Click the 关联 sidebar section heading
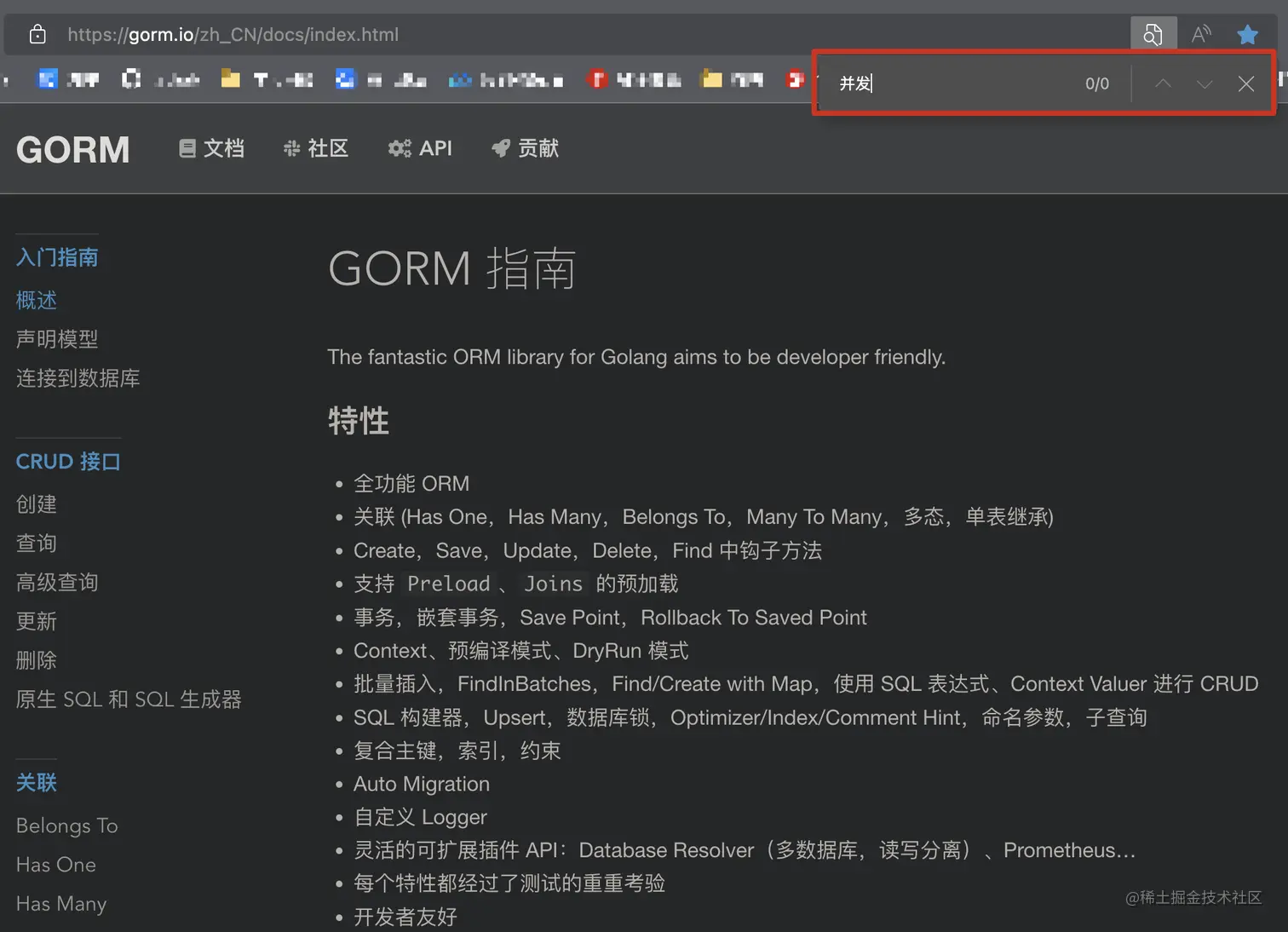 click(37, 783)
